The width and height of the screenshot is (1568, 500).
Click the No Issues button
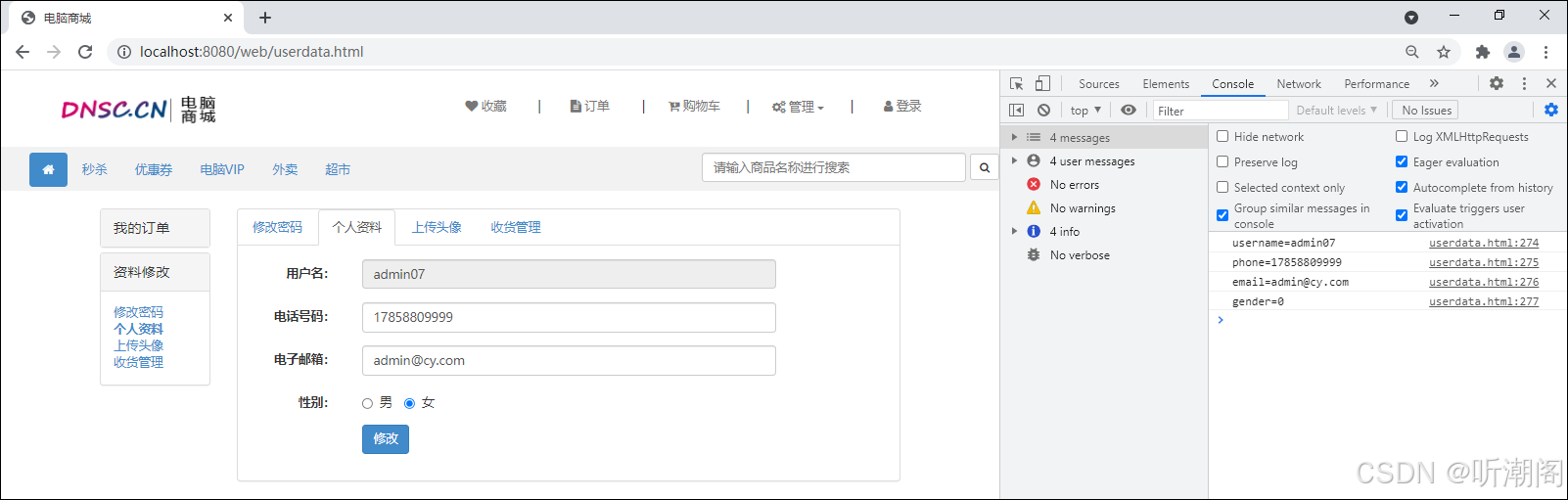click(x=1426, y=111)
